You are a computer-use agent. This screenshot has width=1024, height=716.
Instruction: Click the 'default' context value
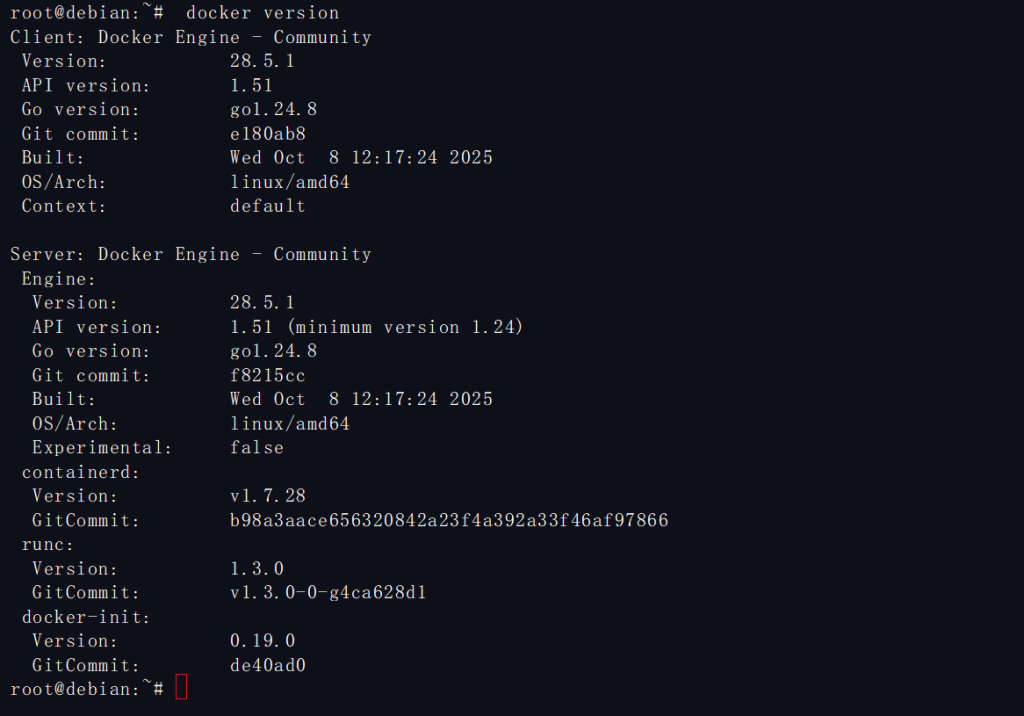(x=268, y=206)
